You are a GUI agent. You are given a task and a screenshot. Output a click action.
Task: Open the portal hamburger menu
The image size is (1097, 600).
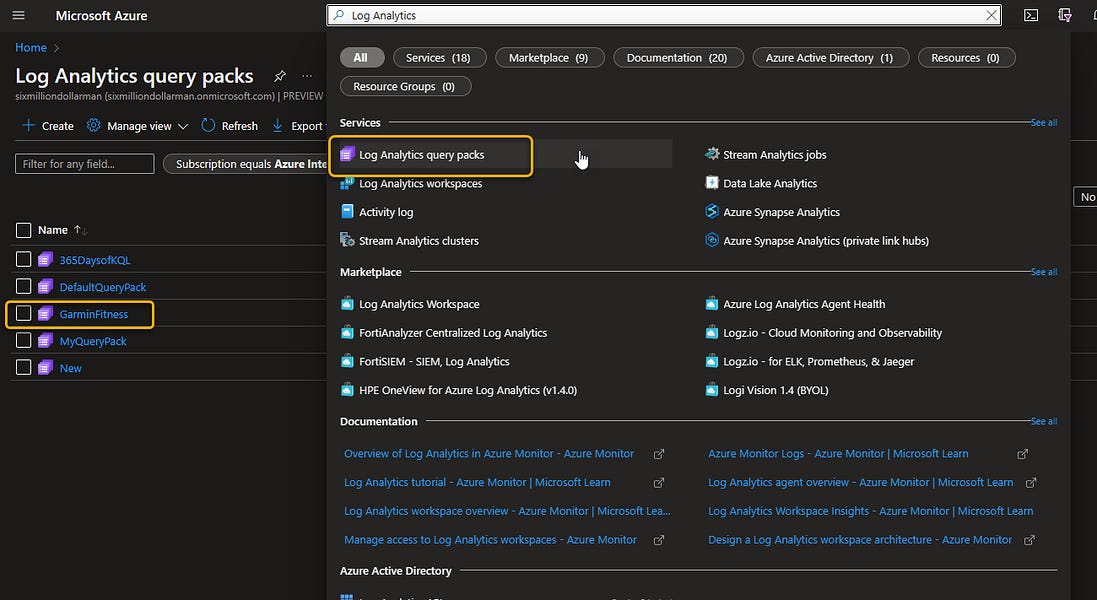pyautogui.click(x=18, y=15)
